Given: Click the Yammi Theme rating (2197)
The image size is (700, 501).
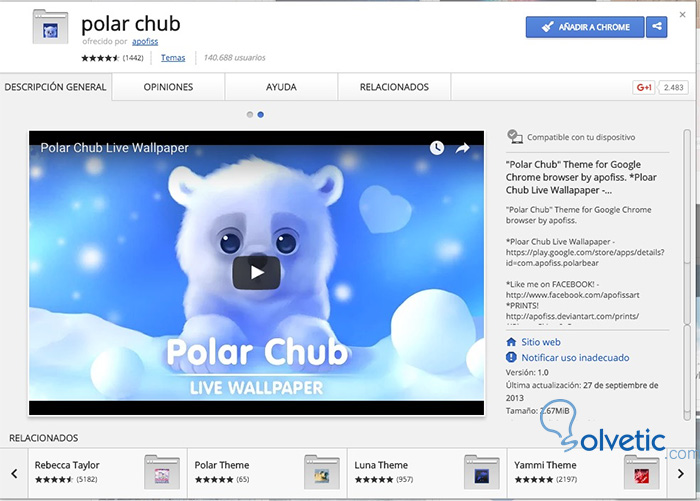Looking at the screenshot, I should [546, 480].
